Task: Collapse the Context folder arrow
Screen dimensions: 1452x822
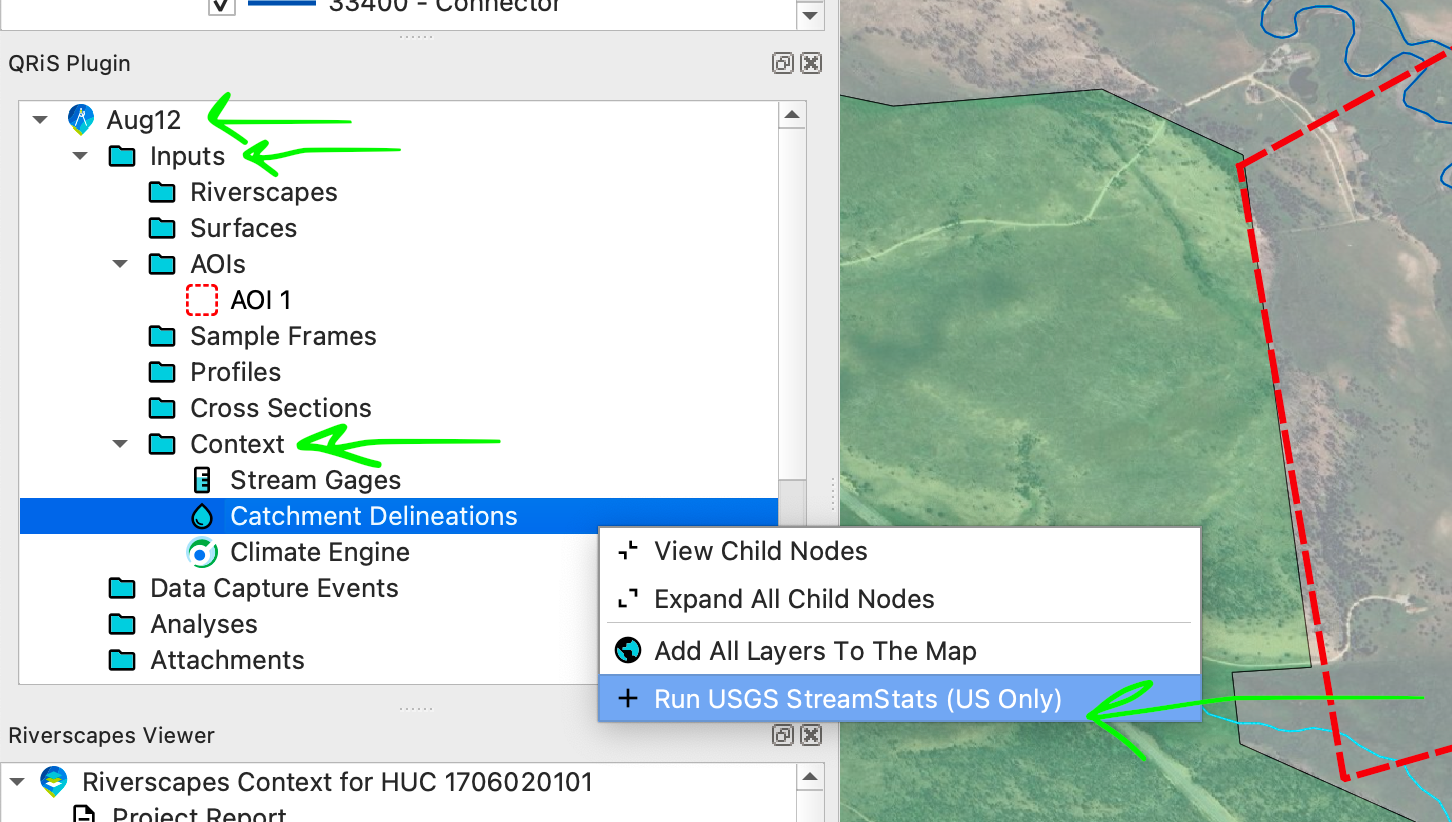Action: (121, 444)
